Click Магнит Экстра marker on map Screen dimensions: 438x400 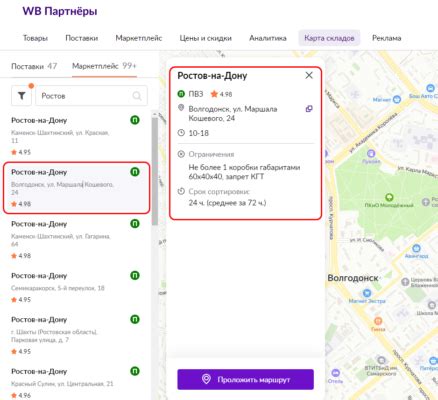pyautogui.click(x=367, y=293)
